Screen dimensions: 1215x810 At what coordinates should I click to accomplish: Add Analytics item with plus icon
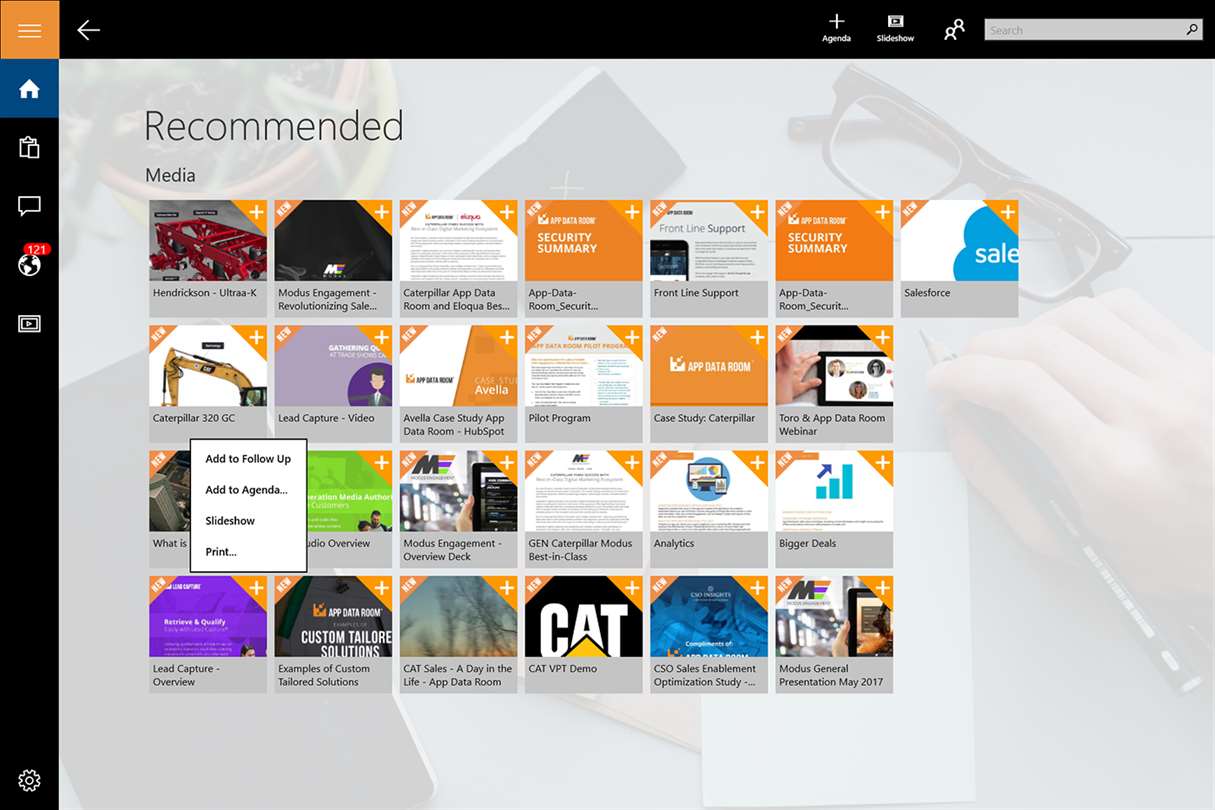pos(757,463)
